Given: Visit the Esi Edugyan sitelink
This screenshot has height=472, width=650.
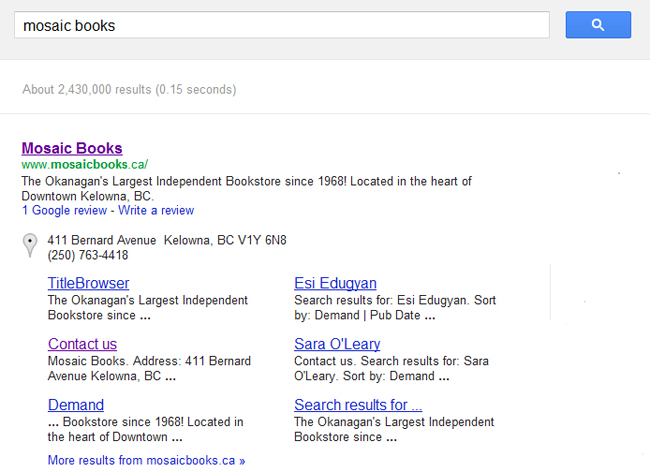Looking at the screenshot, I should coord(335,283).
